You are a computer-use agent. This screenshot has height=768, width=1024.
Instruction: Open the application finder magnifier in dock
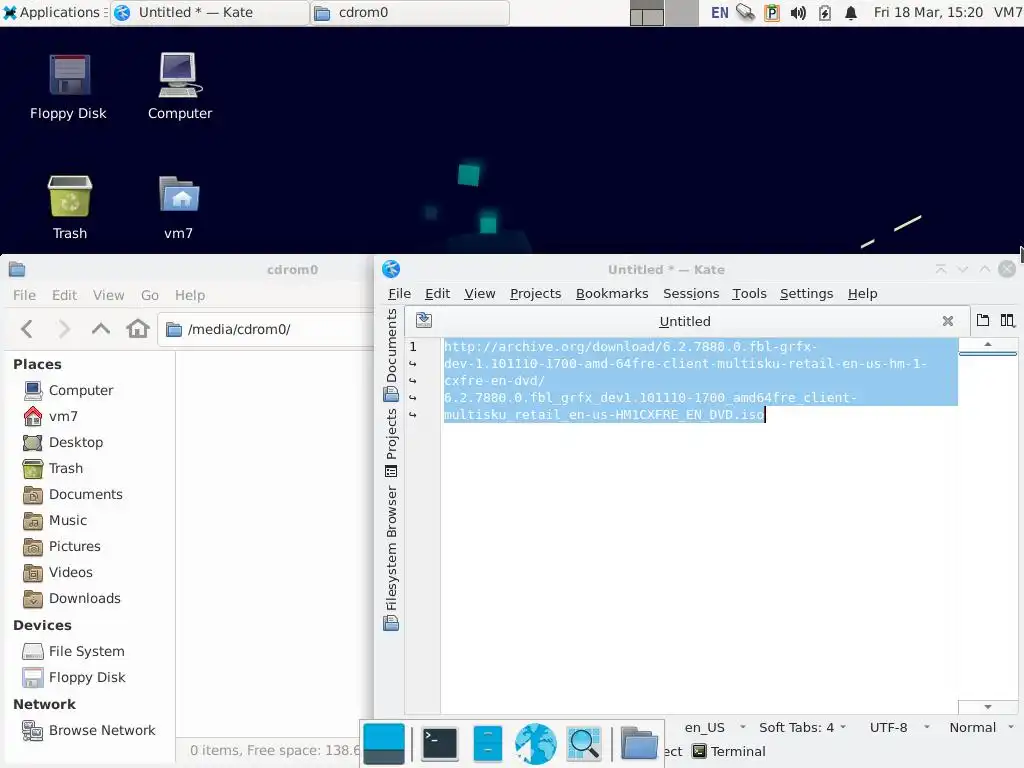click(x=584, y=744)
